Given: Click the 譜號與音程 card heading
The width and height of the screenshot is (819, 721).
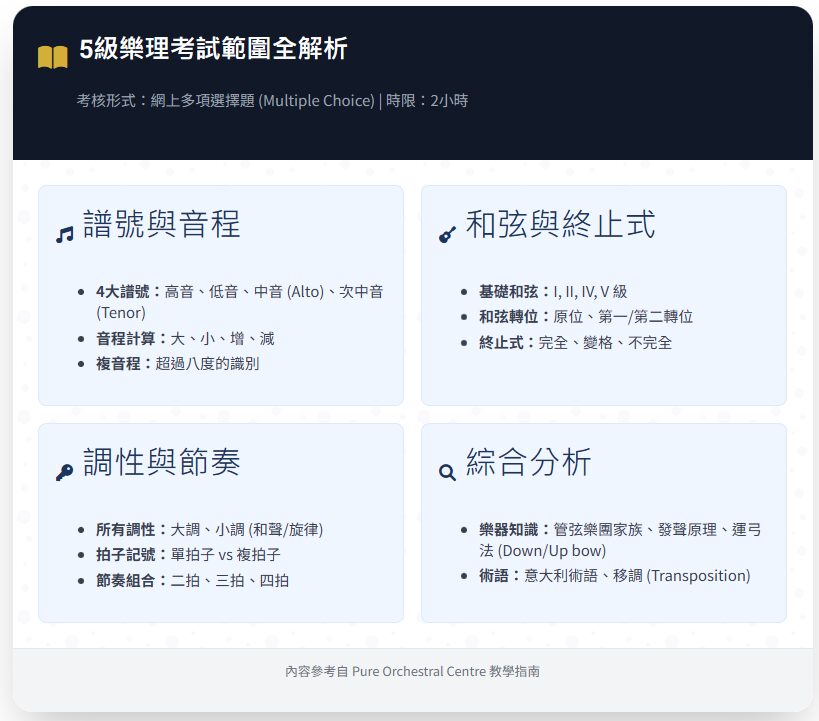Looking at the screenshot, I should click(x=161, y=225).
